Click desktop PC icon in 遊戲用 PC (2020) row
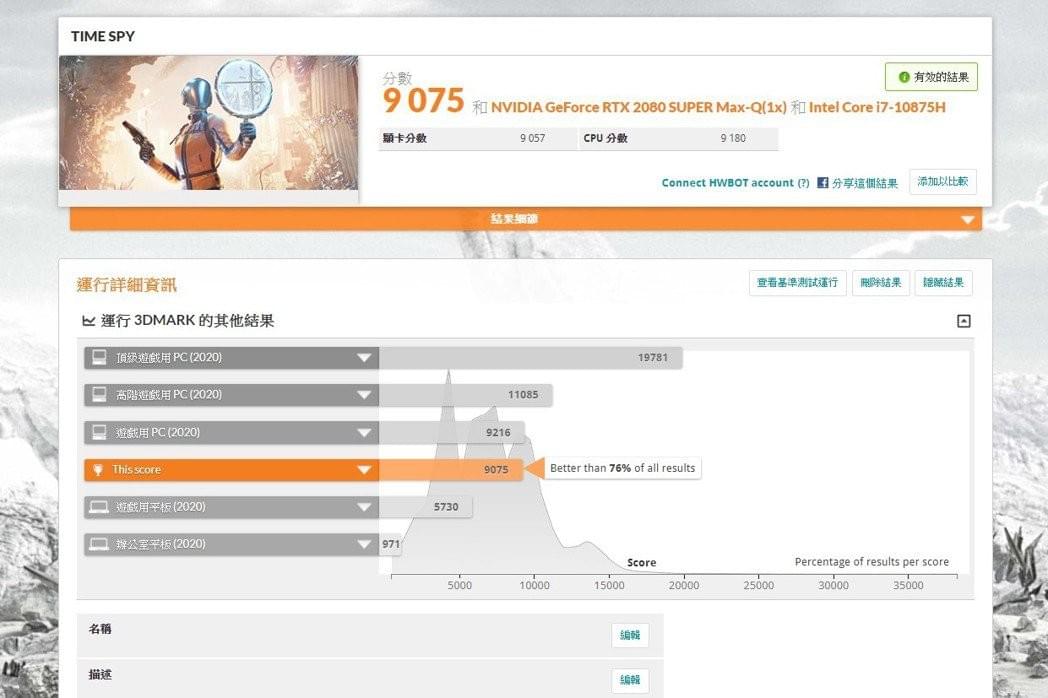 (100, 433)
